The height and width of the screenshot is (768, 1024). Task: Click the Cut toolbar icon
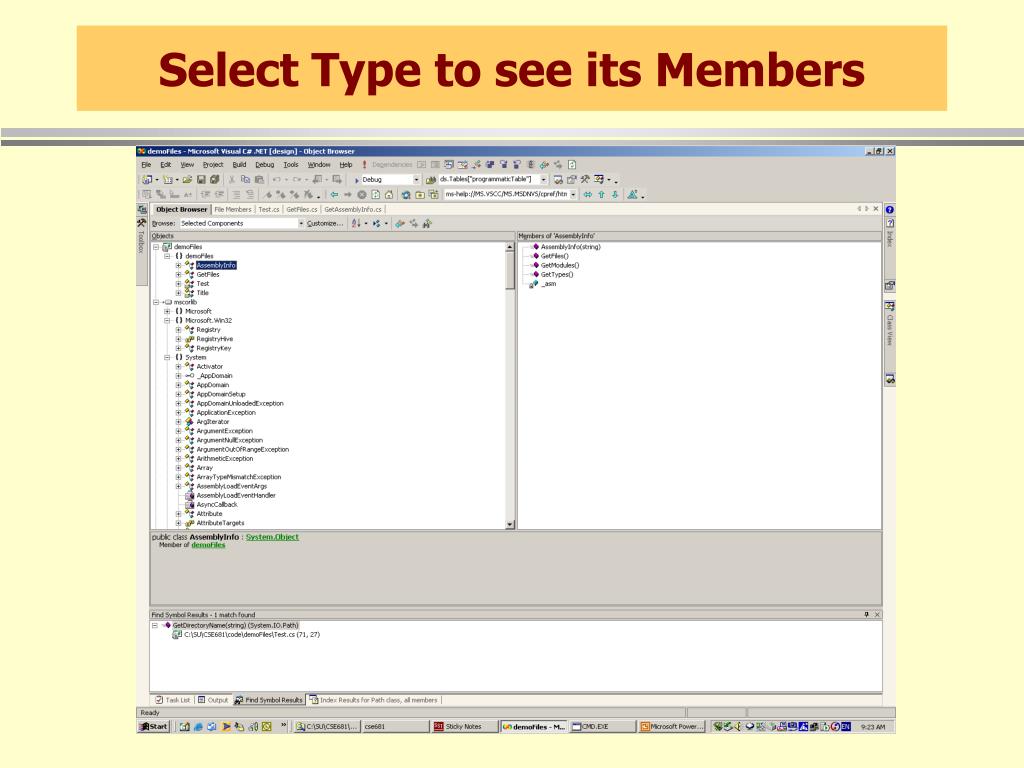(231, 180)
